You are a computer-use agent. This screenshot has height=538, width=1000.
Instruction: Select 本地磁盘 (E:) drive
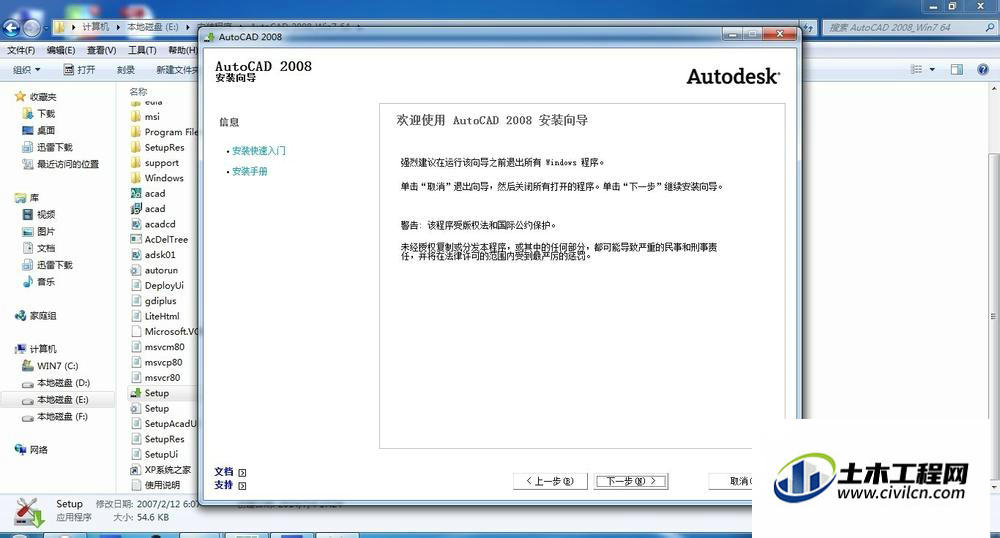(x=56, y=400)
